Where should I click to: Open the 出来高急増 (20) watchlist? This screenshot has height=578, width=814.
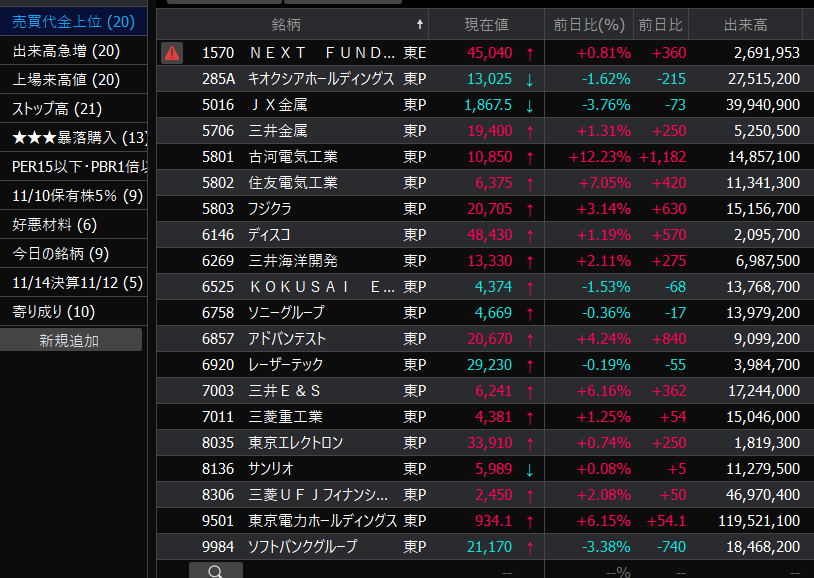[66, 51]
